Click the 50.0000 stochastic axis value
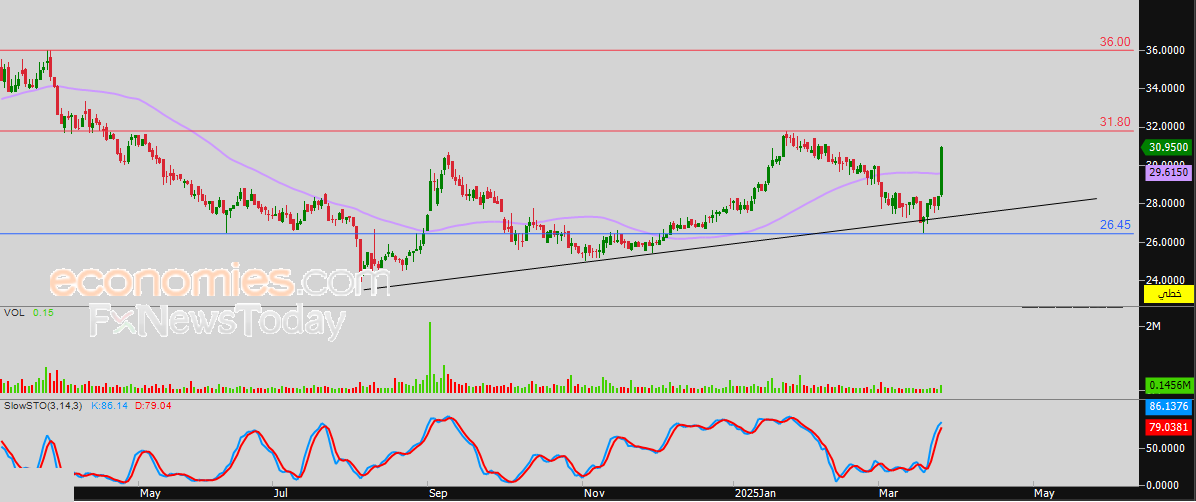This screenshot has width=1196, height=502. (x=1167, y=450)
